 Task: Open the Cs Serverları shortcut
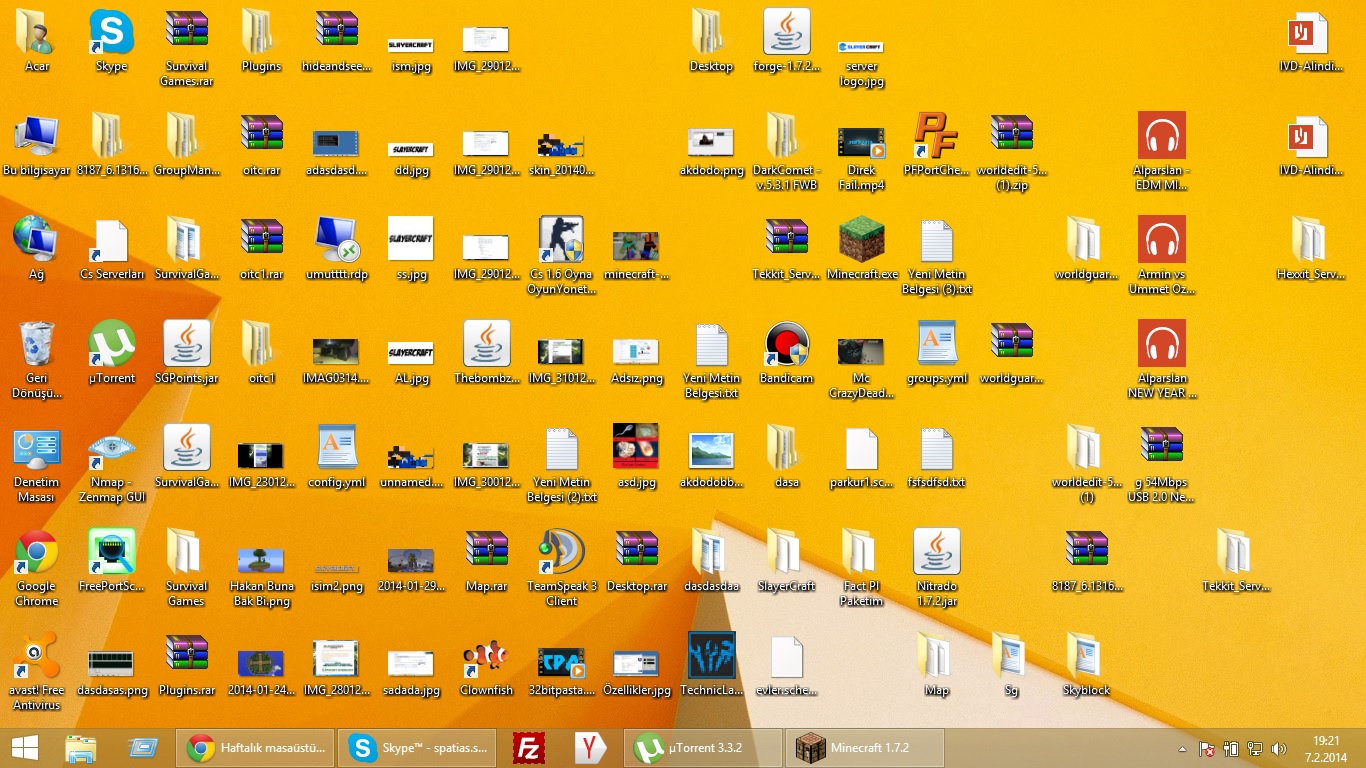pyautogui.click(x=111, y=250)
